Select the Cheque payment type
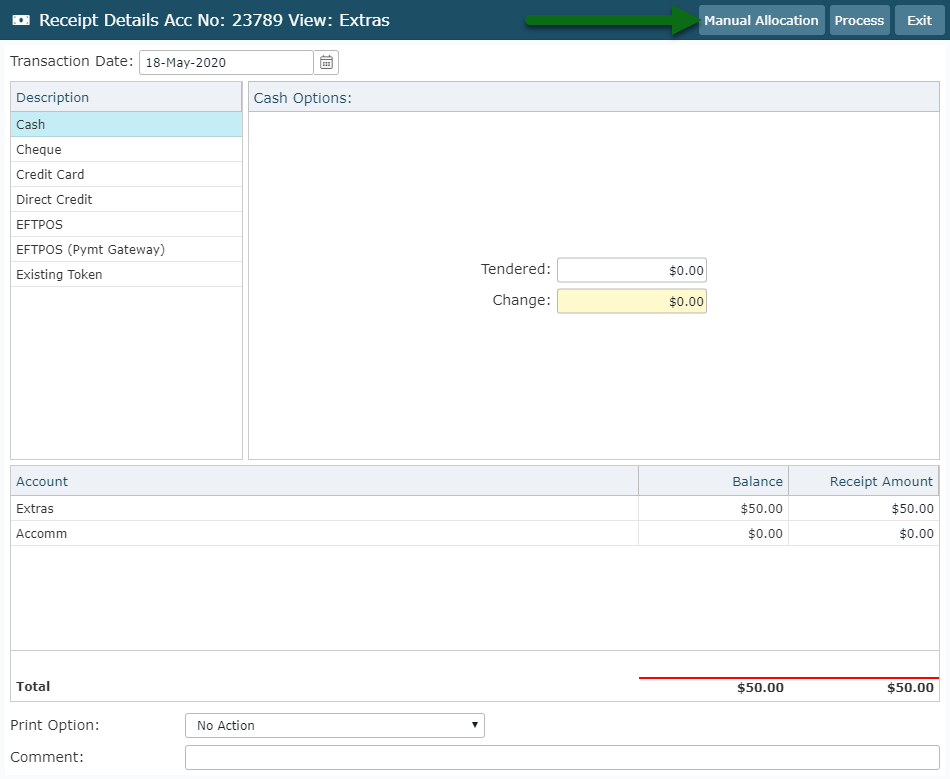 (x=126, y=150)
